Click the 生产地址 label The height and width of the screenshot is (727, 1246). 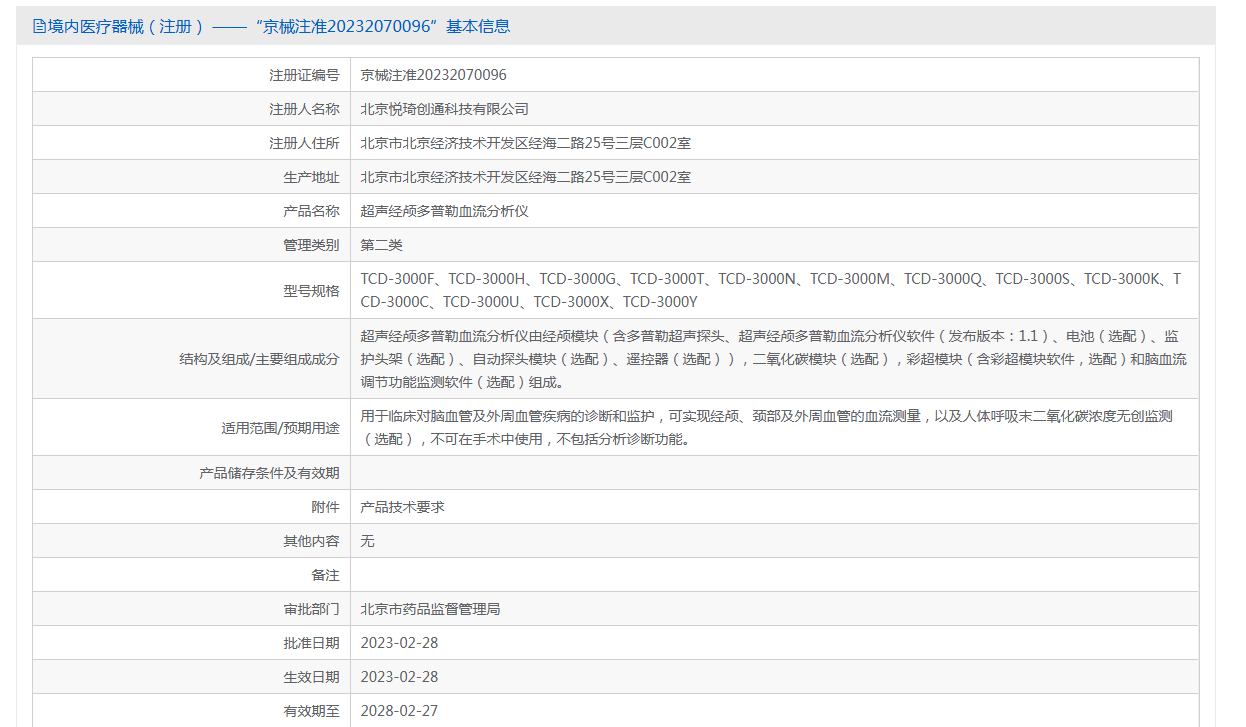tap(311, 177)
